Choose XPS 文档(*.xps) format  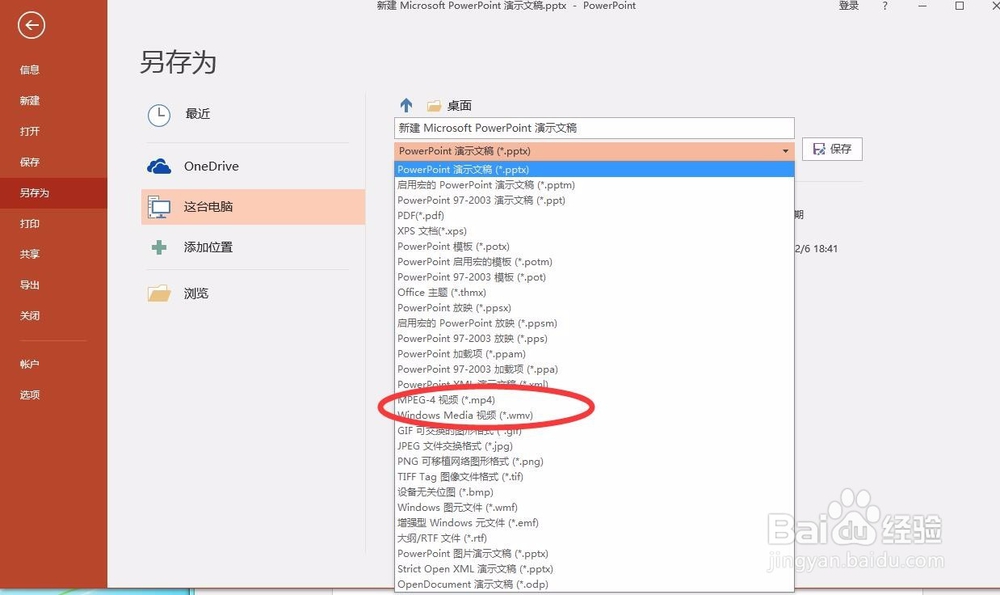(x=594, y=231)
